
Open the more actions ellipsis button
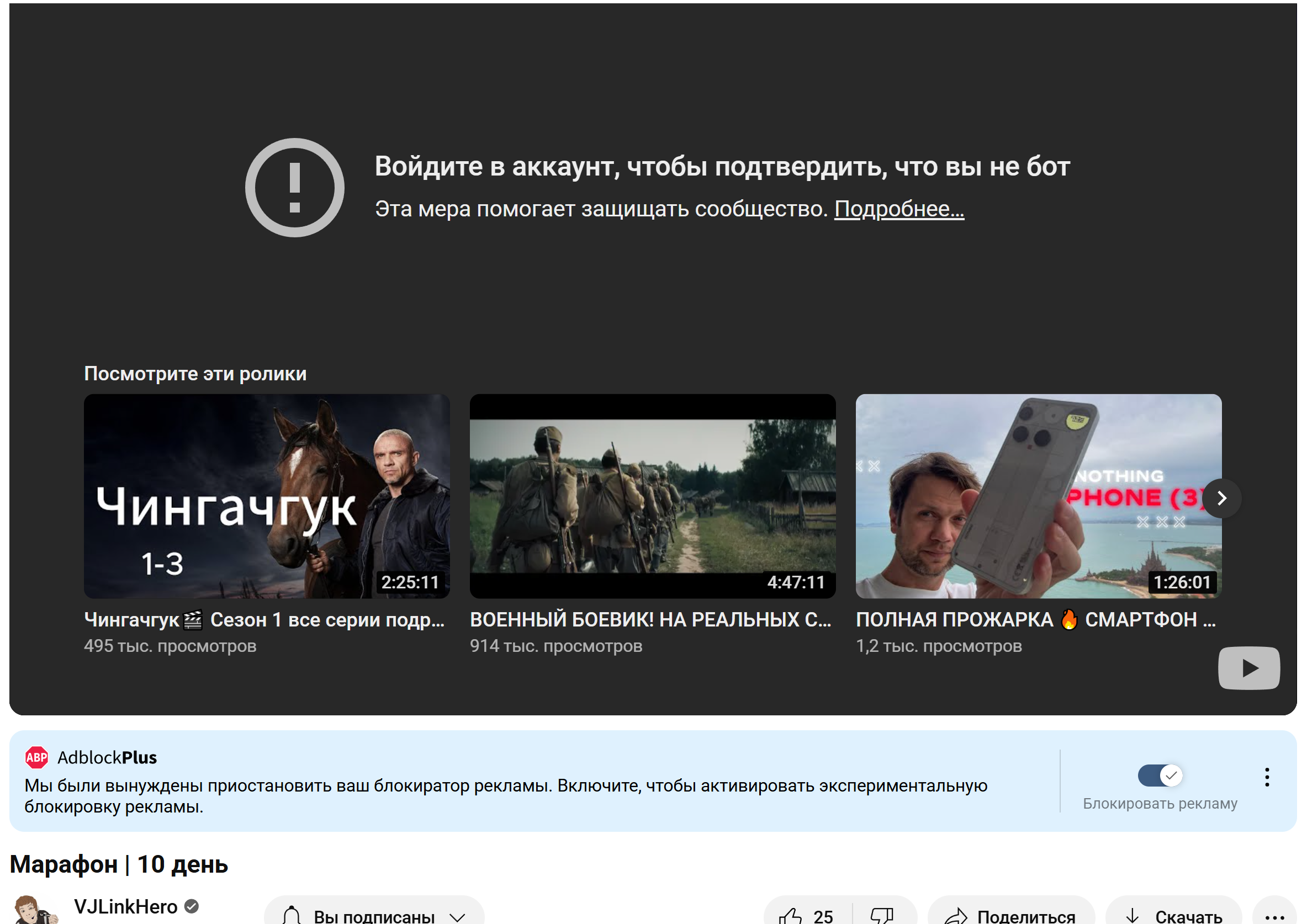[x=1274, y=916]
